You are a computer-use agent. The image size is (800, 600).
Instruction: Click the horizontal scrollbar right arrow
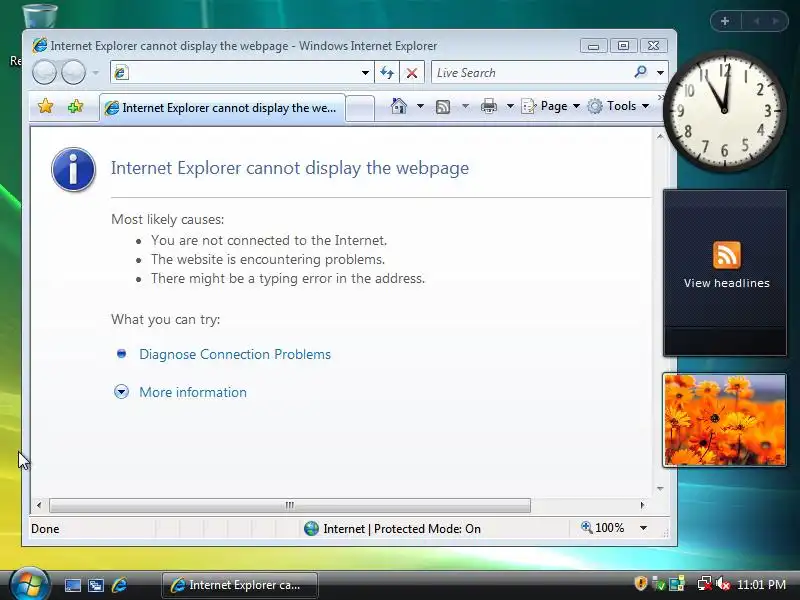coord(642,505)
